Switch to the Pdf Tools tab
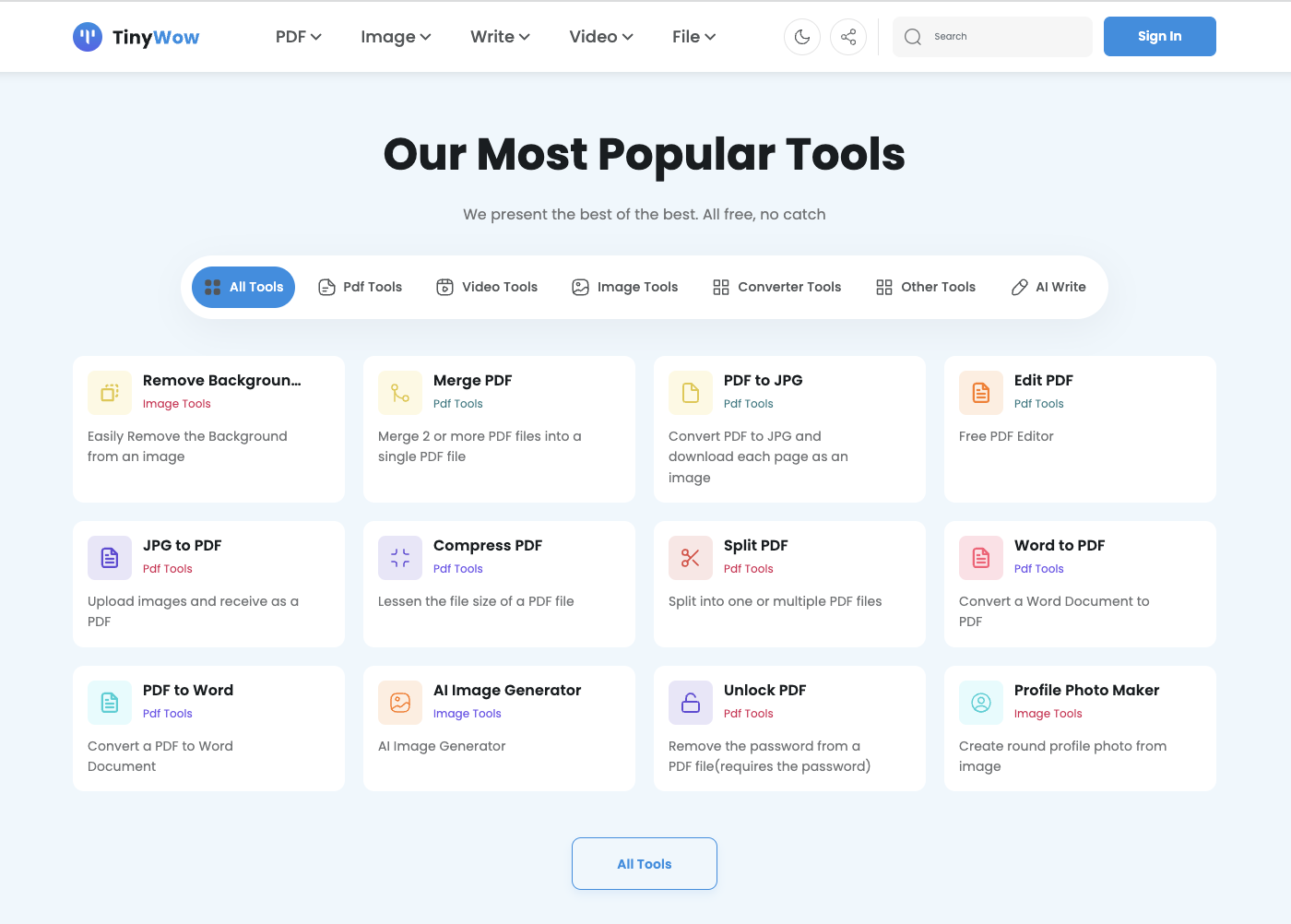The height and width of the screenshot is (924, 1291). (360, 287)
